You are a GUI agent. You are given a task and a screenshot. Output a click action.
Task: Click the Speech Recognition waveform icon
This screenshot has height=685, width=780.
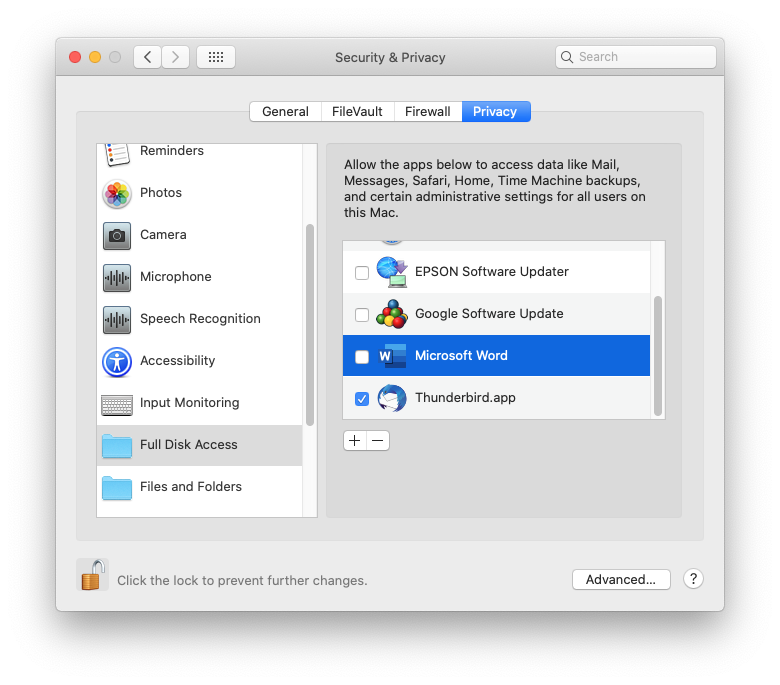pos(117,319)
